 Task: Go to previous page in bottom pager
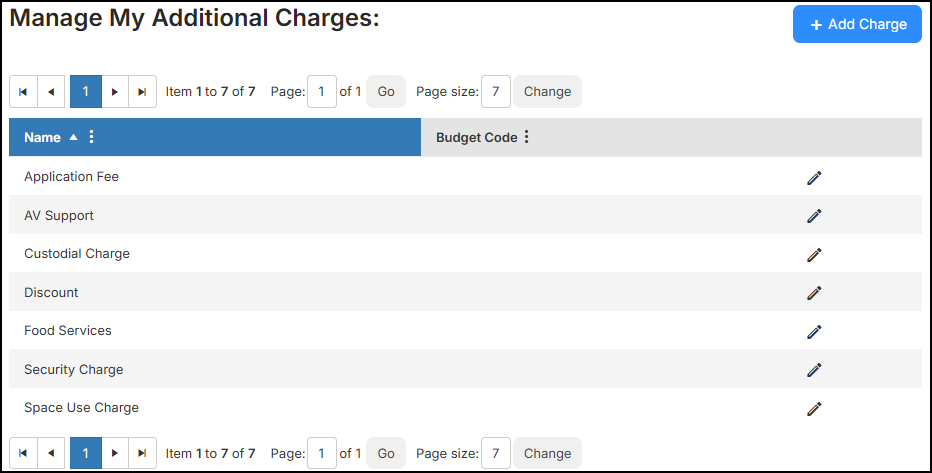pos(51,453)
